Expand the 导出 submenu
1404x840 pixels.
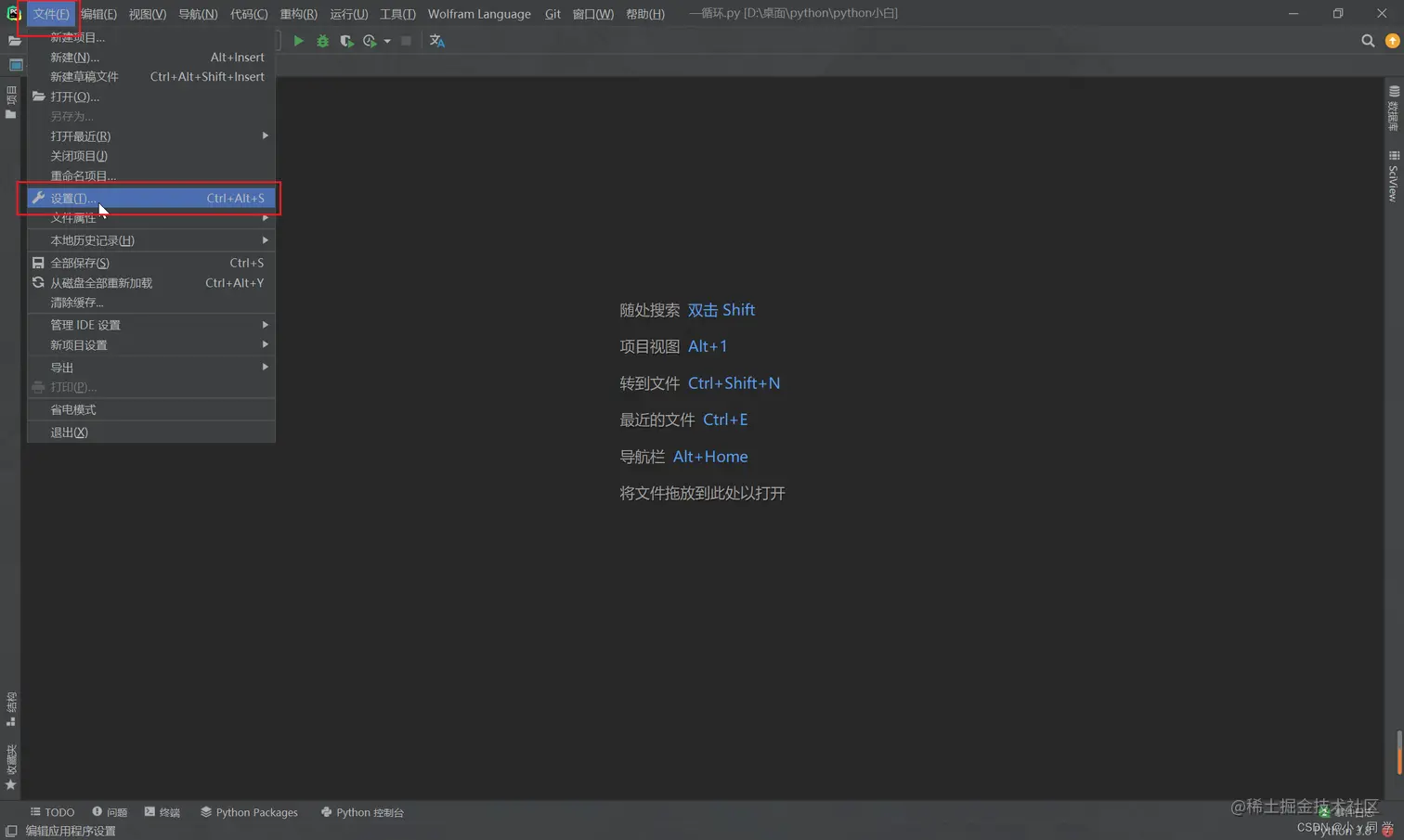(x=151, y=368)
